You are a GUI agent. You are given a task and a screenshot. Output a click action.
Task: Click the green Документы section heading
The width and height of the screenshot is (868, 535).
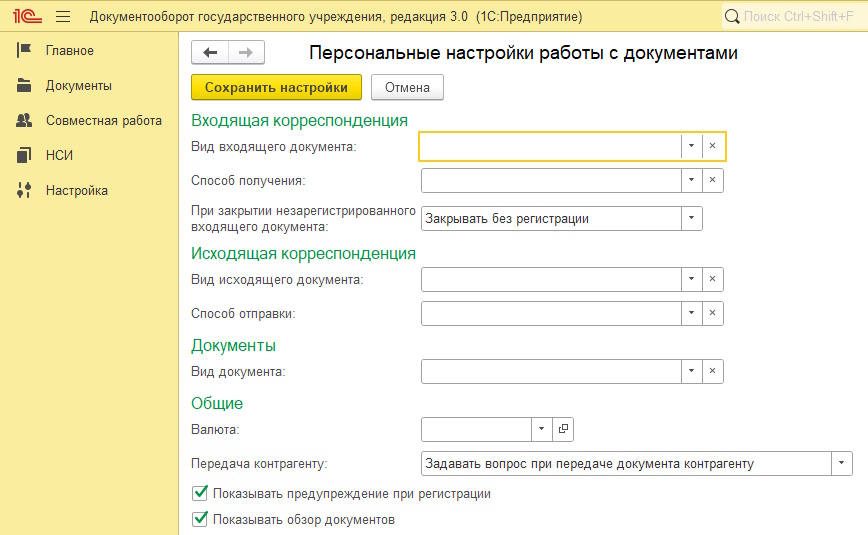click(233, 345)
